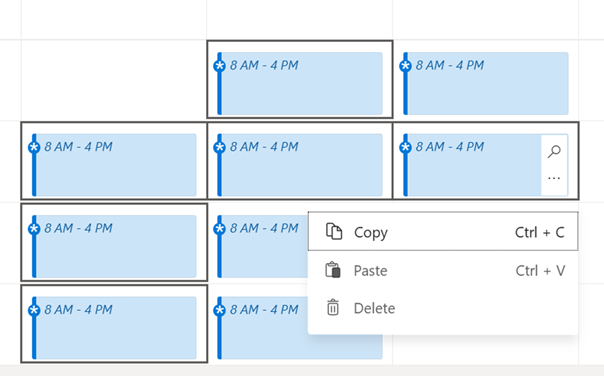Select first-column booking in second row

[114, 165]
